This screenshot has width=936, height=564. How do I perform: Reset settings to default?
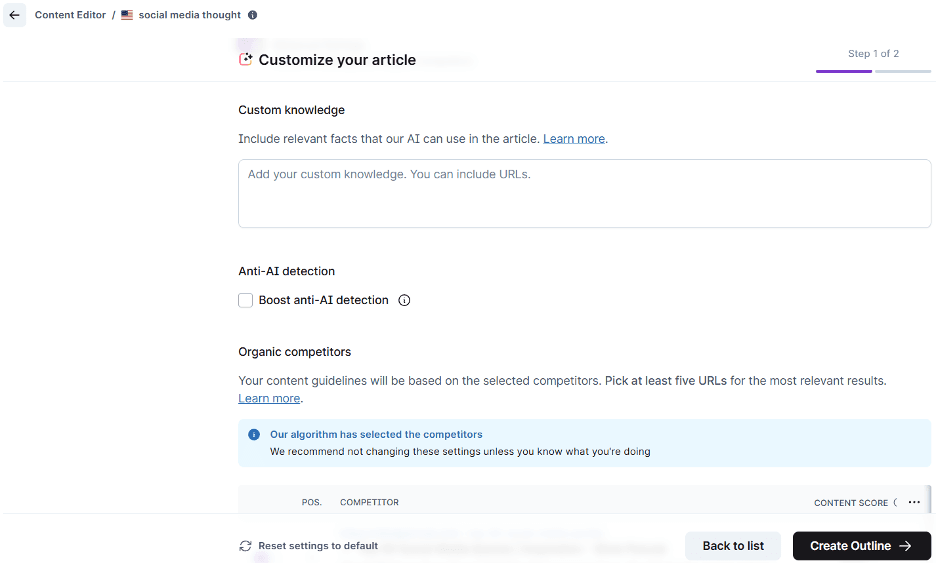309,545
